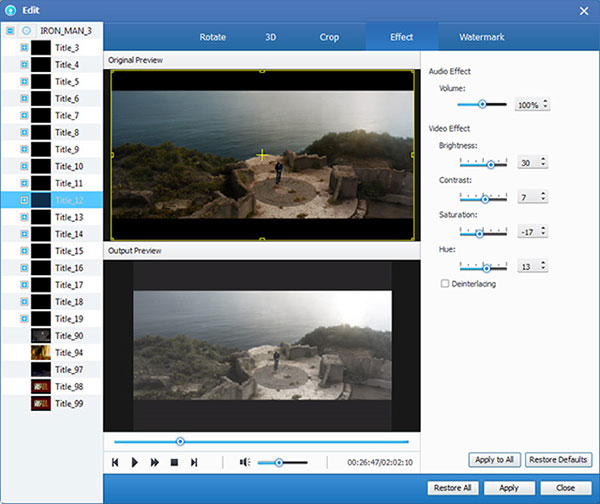This screenshot has height=504, width=600.
Task: Expand Title_4 in the list
Action: tap(24, 65)
